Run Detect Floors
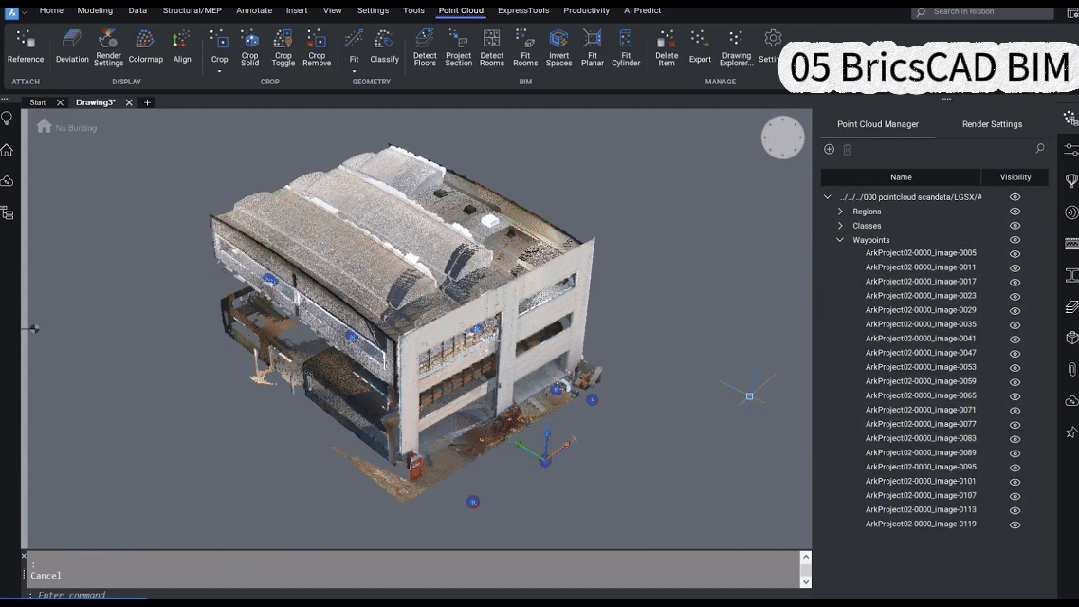The height and width of the screenshot is (607, 1079). pyautogui.click(x=425, y=47)
